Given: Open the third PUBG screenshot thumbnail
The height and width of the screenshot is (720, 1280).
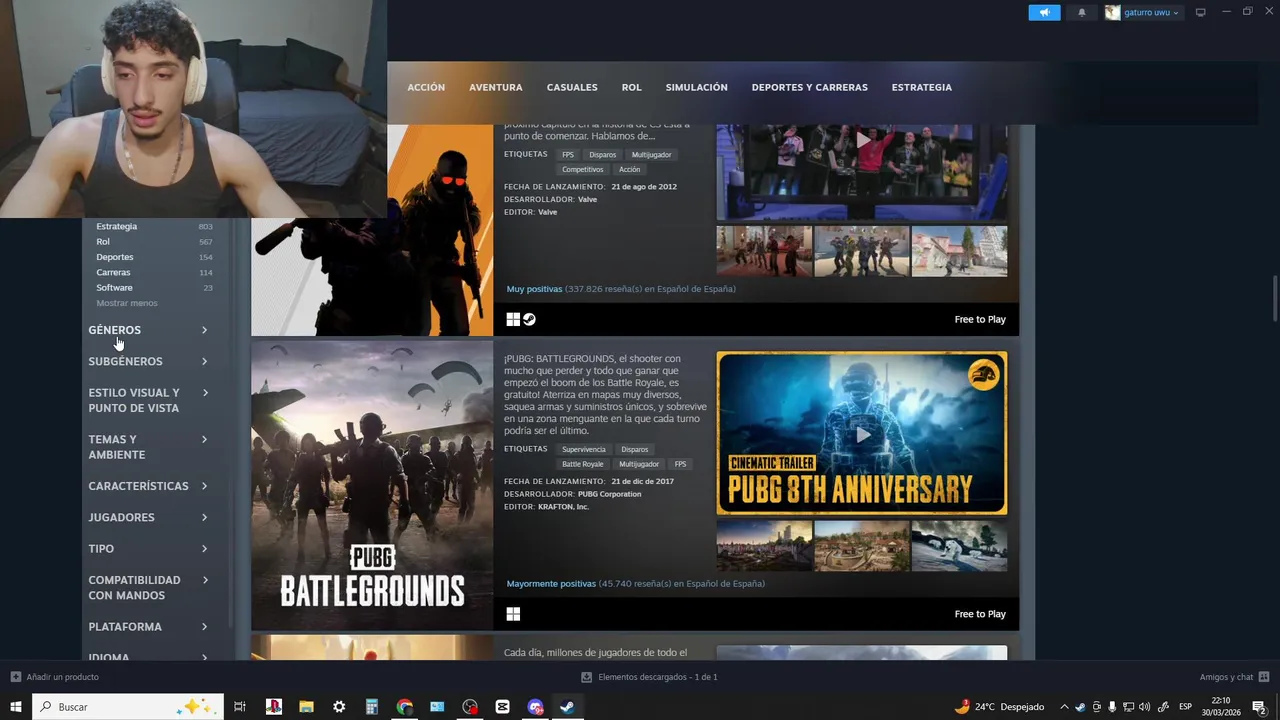Looking at the screenshot, I should pos(960,546).
